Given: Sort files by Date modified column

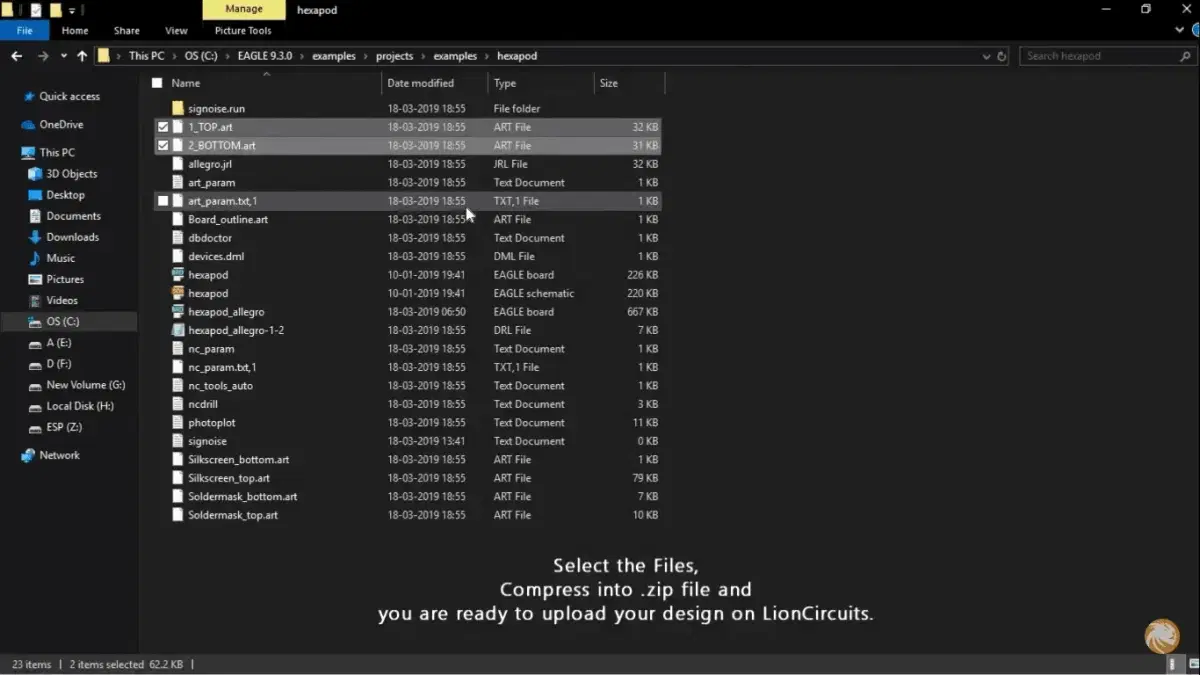Looking at the screenshot, I should tap(420, 83).
